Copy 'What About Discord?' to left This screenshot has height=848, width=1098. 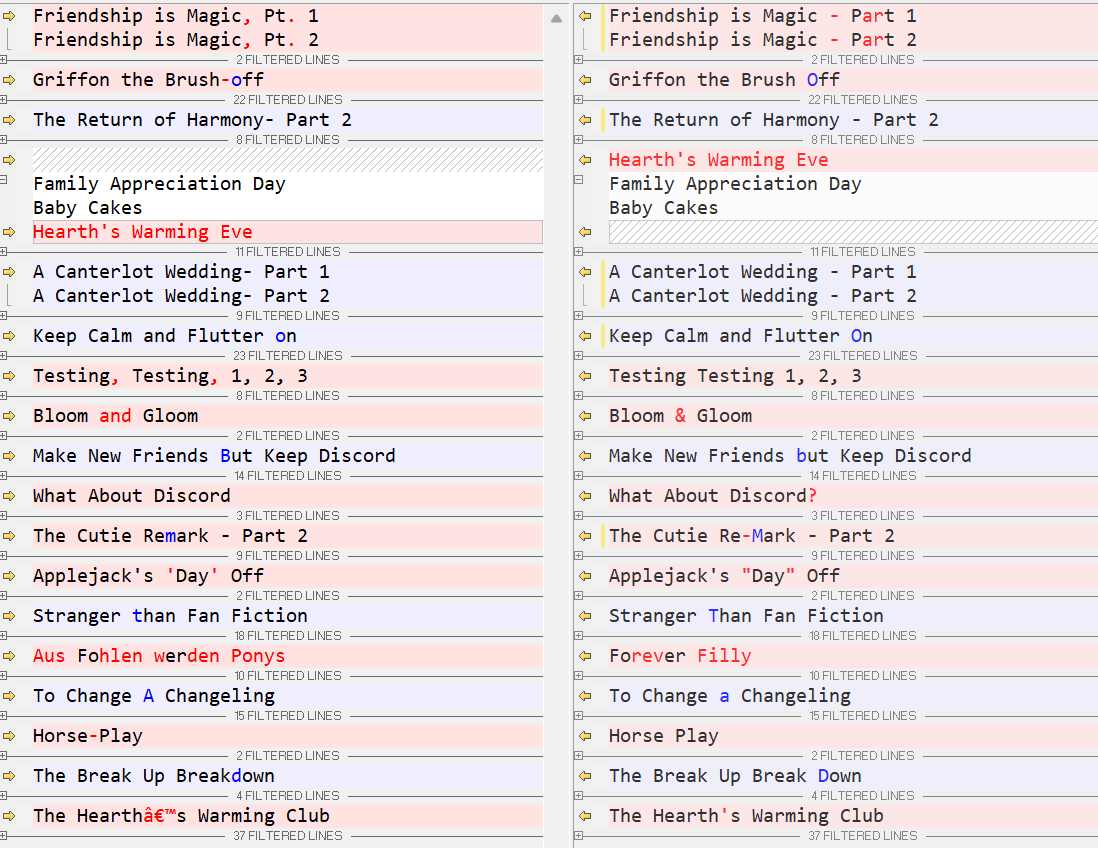[x=585, y=496]
